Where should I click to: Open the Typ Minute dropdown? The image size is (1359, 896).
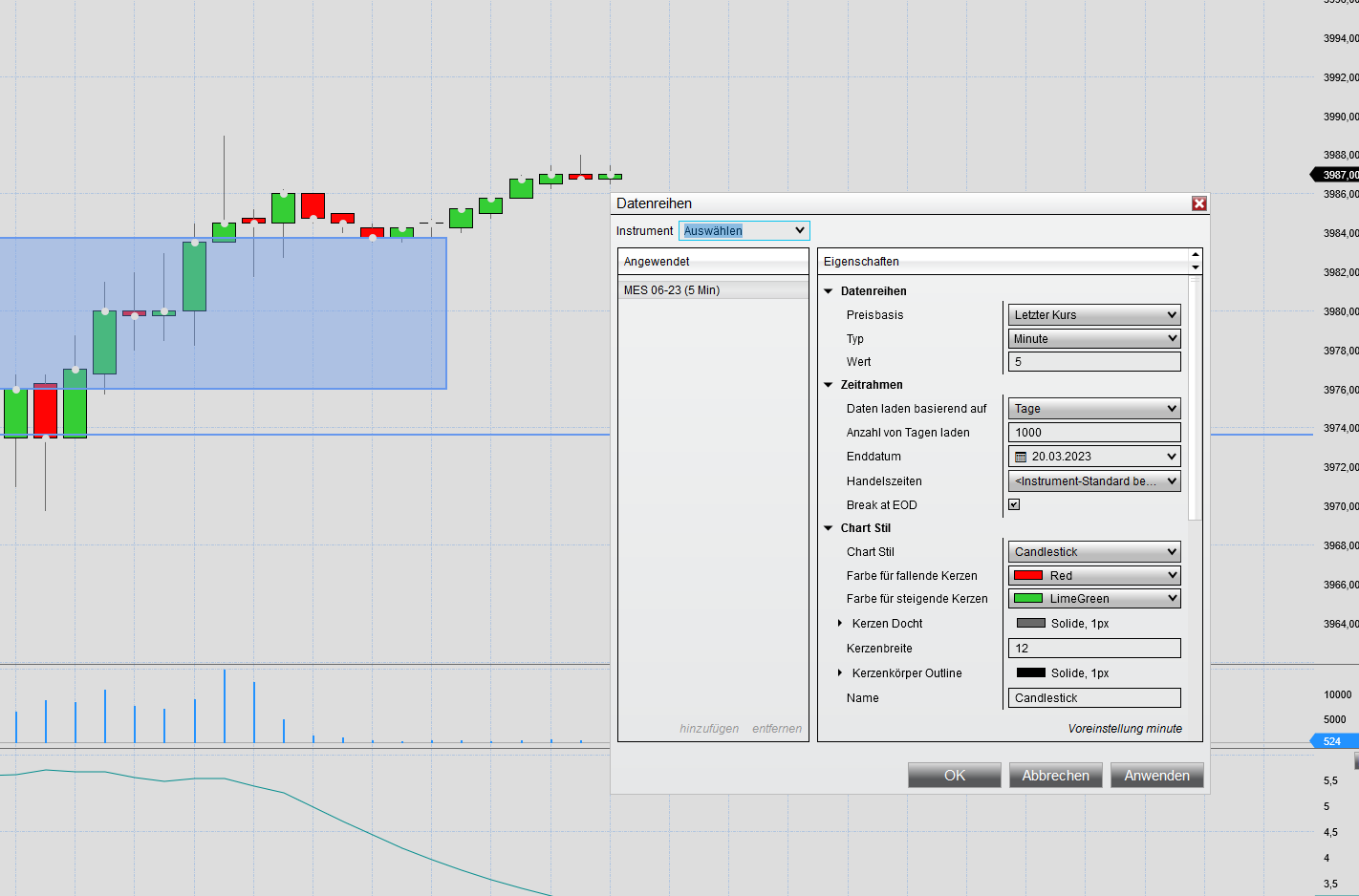pyautogui.click(x=1094, y=339)
